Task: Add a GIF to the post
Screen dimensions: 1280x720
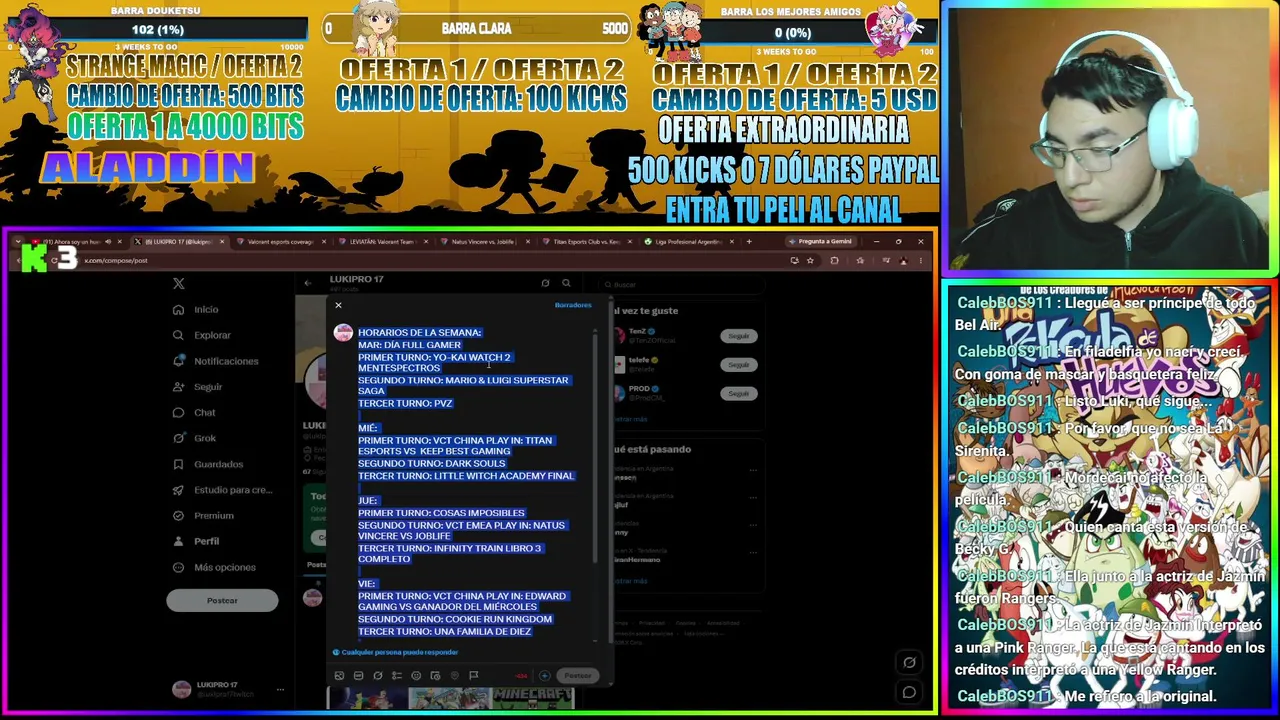Action: pos(358,676)
